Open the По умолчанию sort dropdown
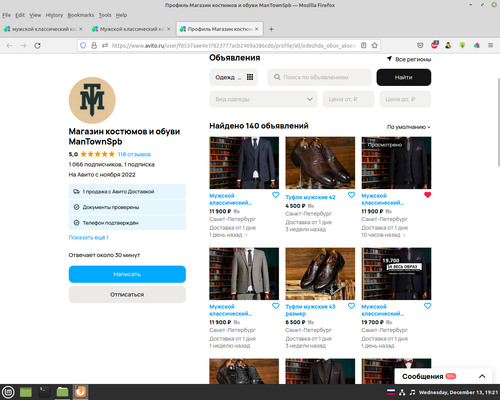Viewport: 500px width, 400px height. (x=408, y=127)
